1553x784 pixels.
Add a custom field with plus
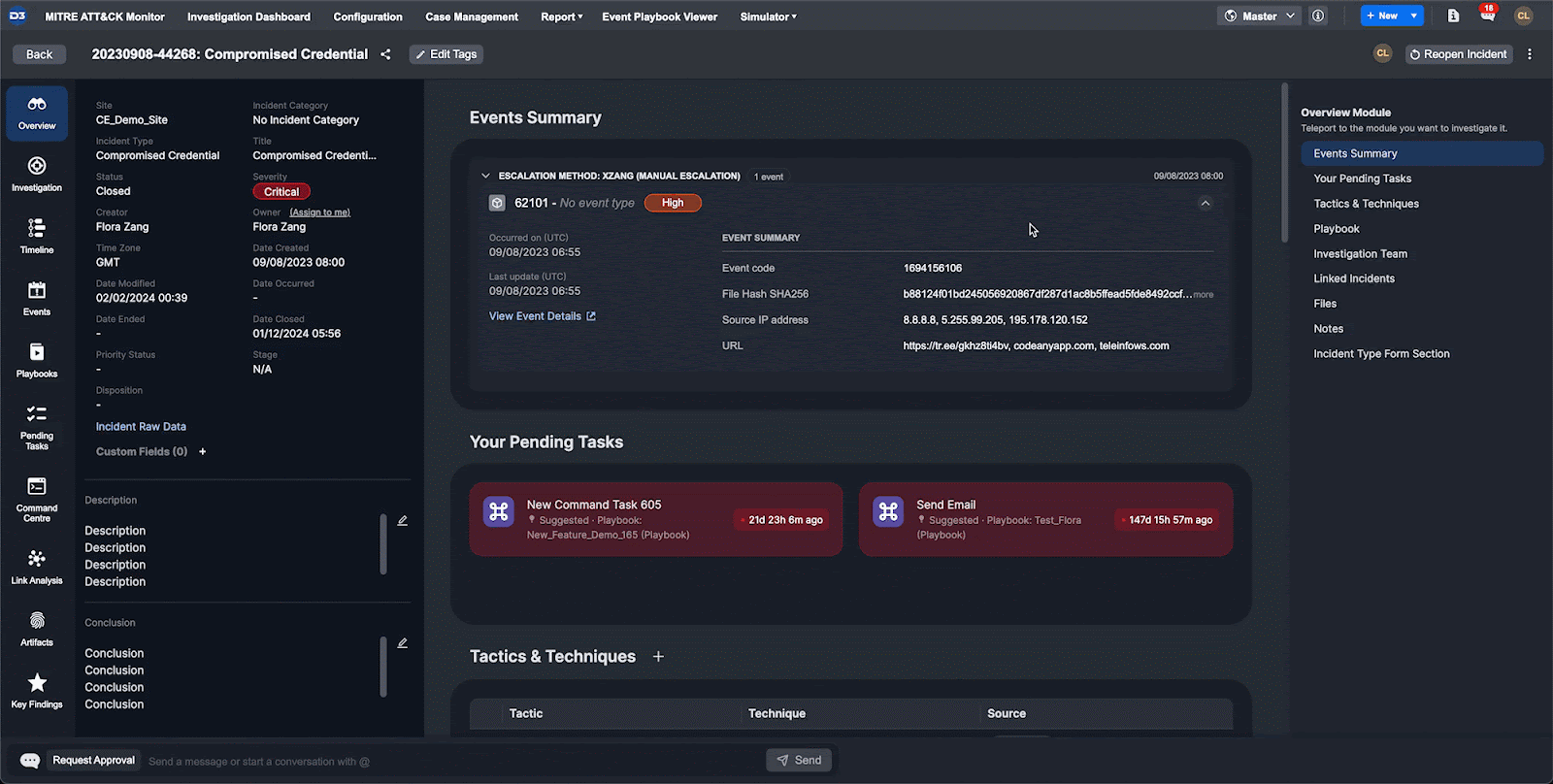click(203, 452)
